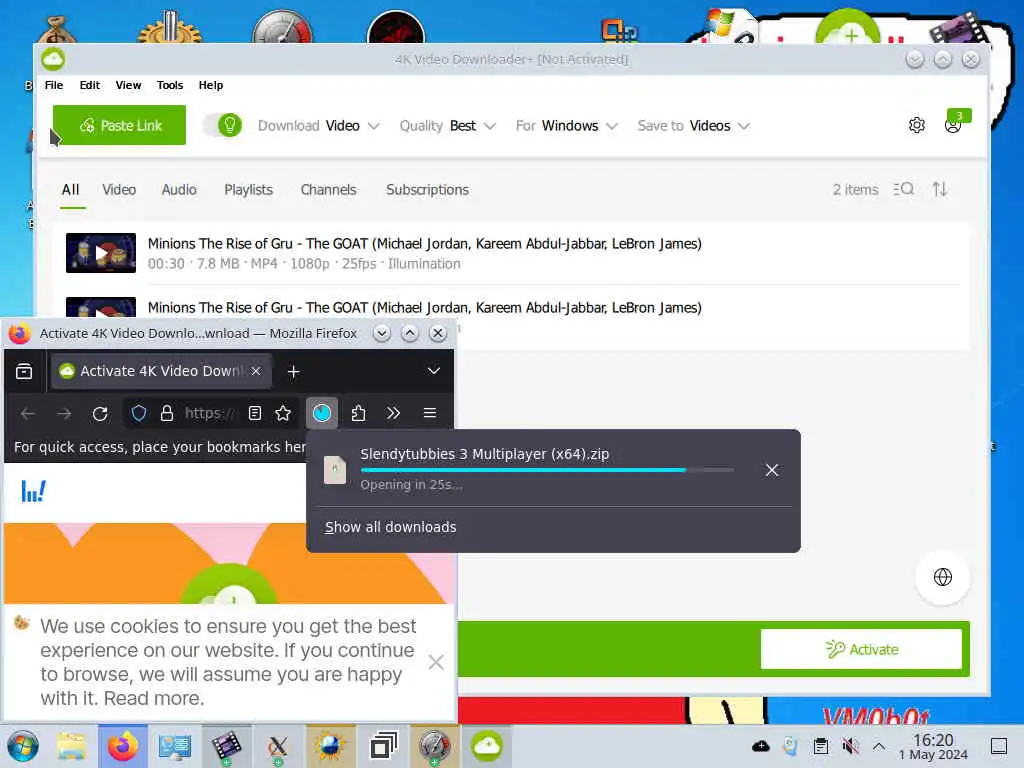
Task: Switch to the Audio tab
Action: pos(179,190)
